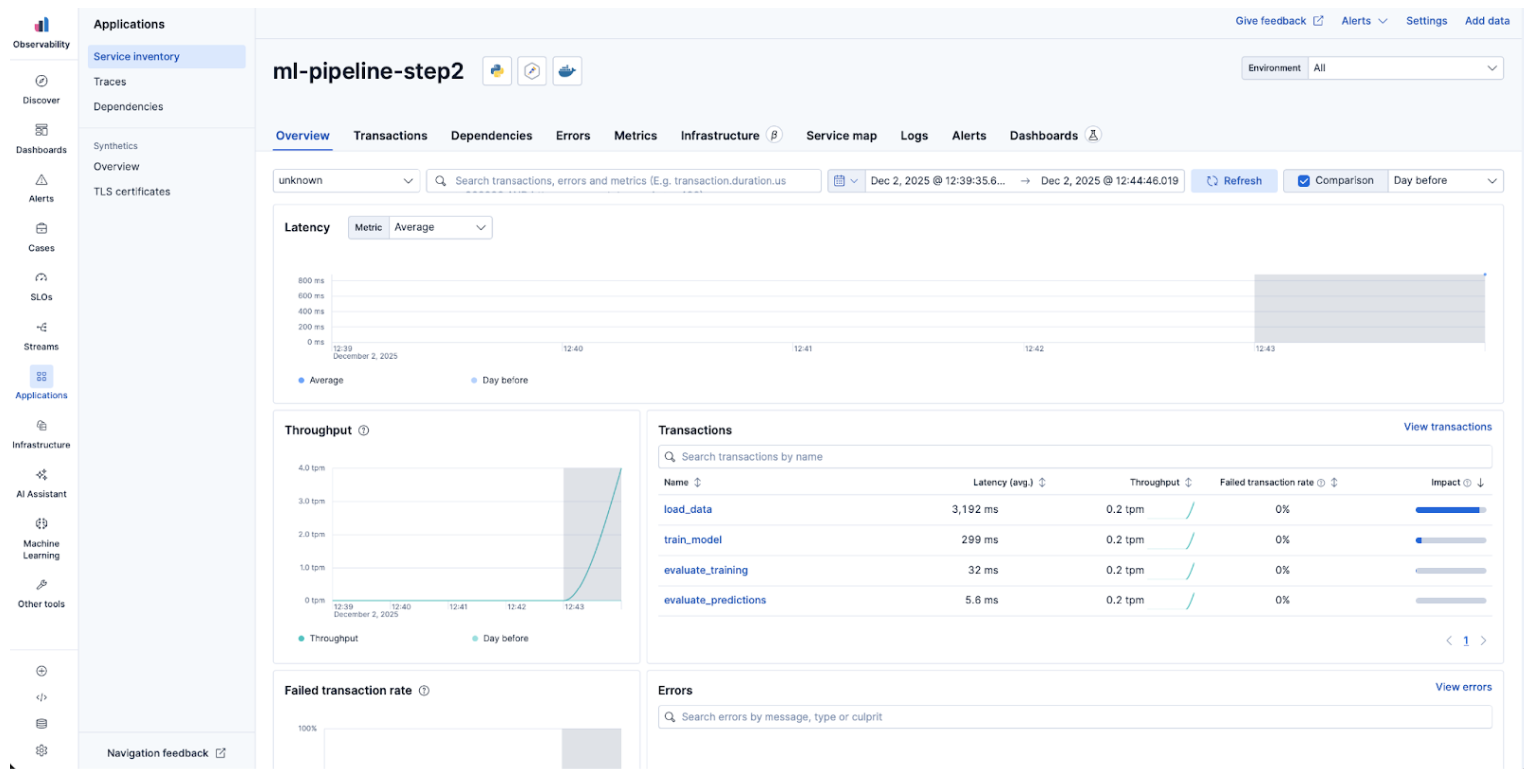Open the developer tools code icon
Image resolution: width=1540 pixels, height=784 pixels.
pos(41,697)
